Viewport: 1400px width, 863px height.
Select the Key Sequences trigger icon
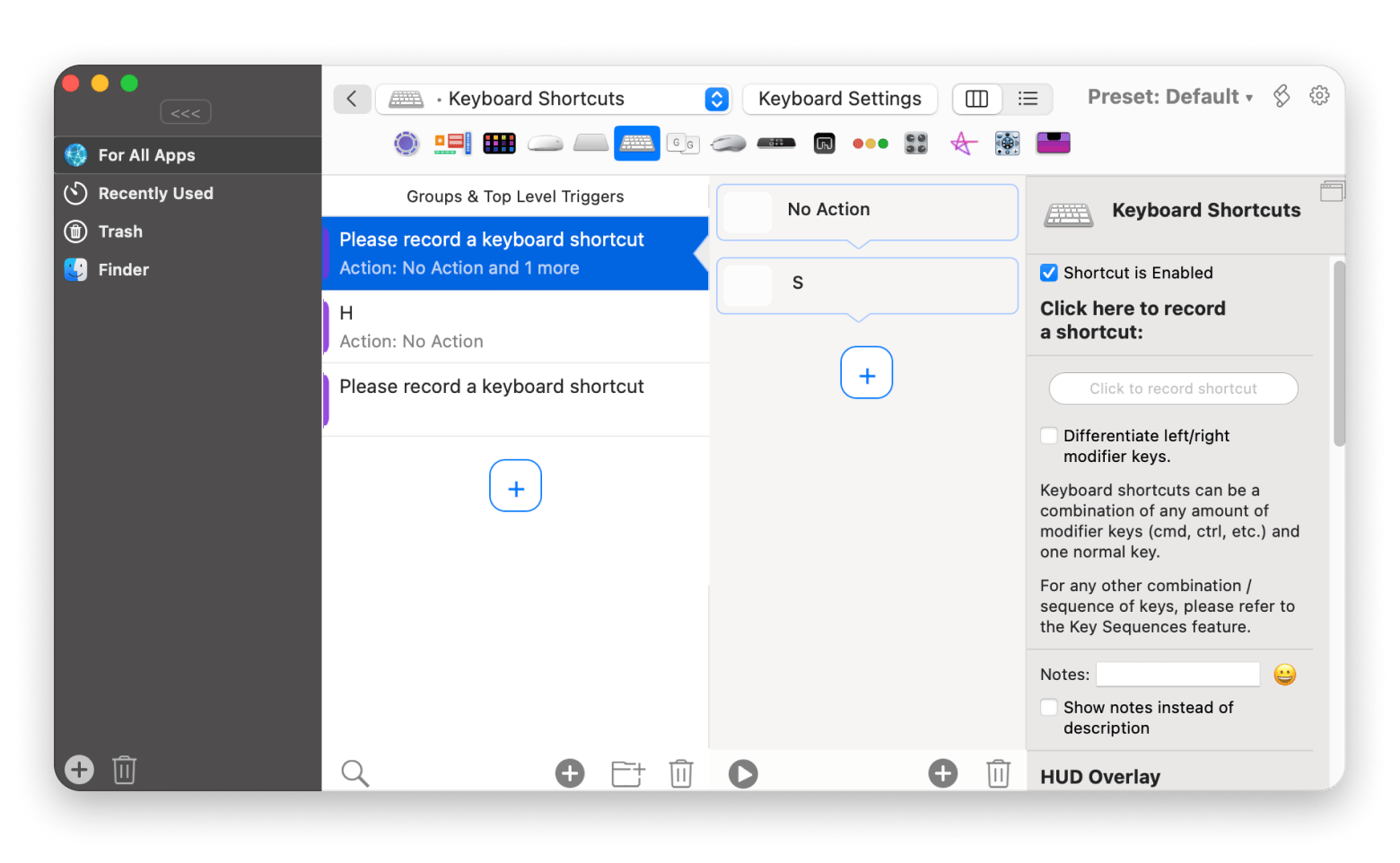pos(683,144)
